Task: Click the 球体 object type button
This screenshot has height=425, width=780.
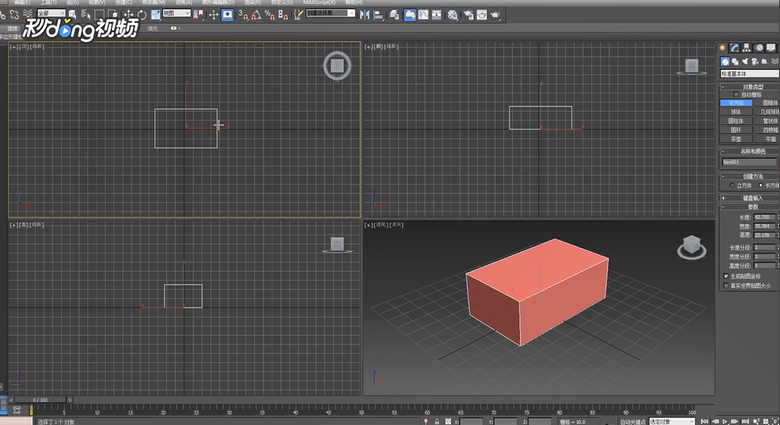Action: point(736,112)
